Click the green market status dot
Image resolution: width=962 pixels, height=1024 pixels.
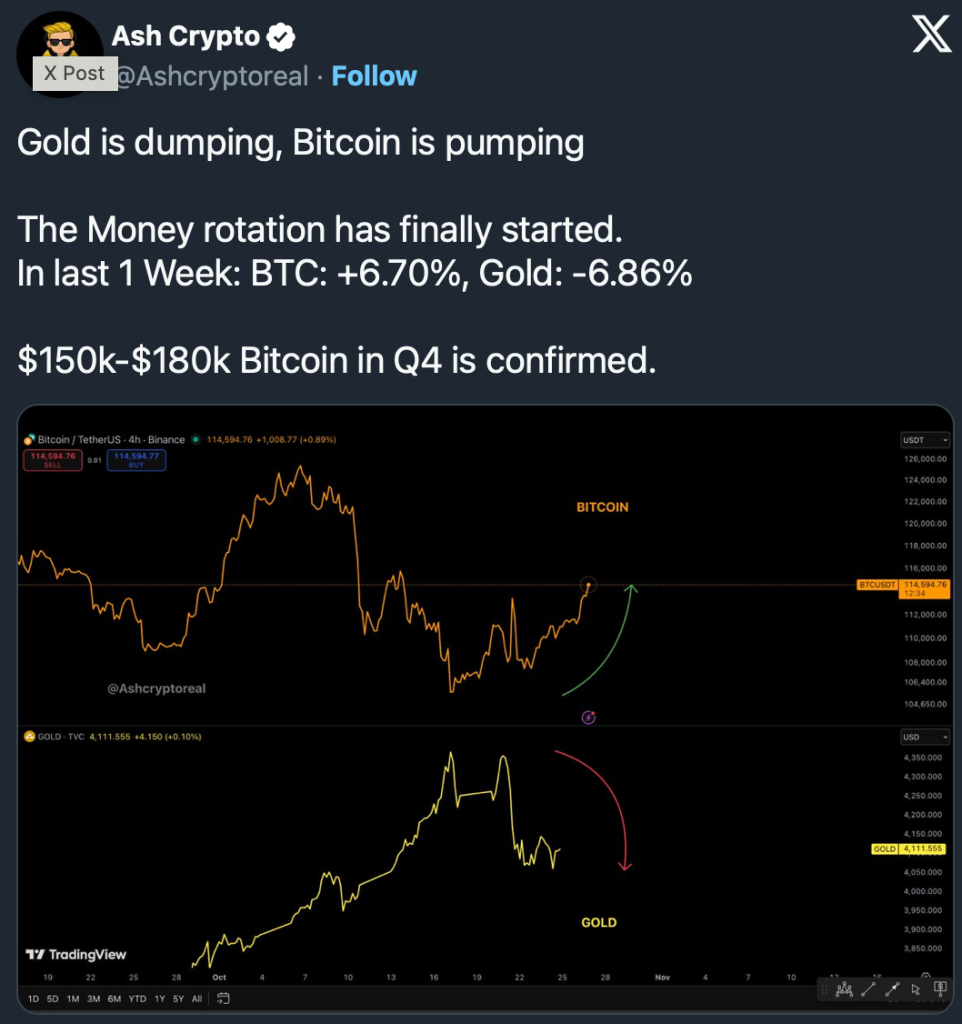point(196,439)
